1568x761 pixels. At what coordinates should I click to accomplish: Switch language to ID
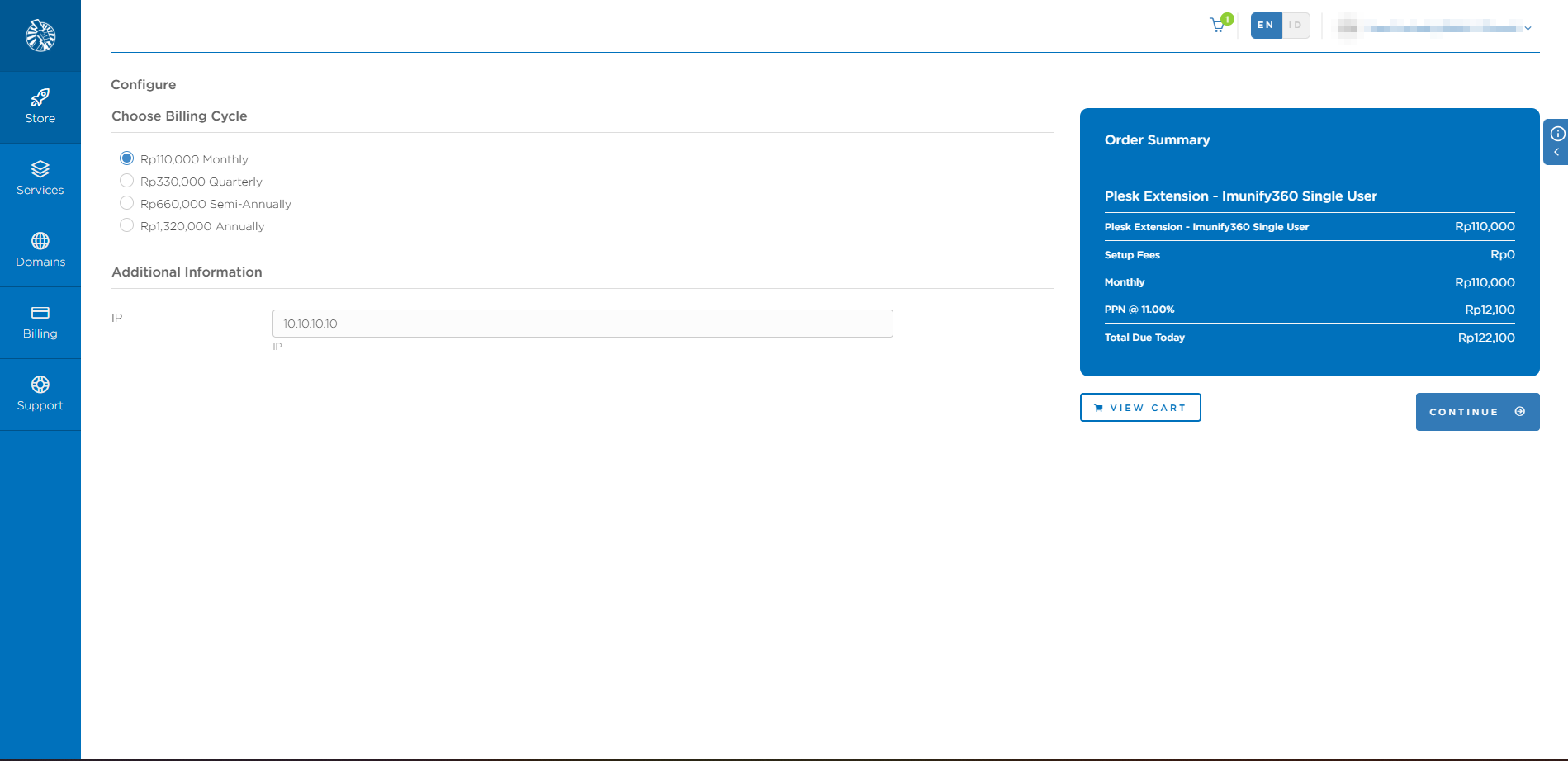1296,26
